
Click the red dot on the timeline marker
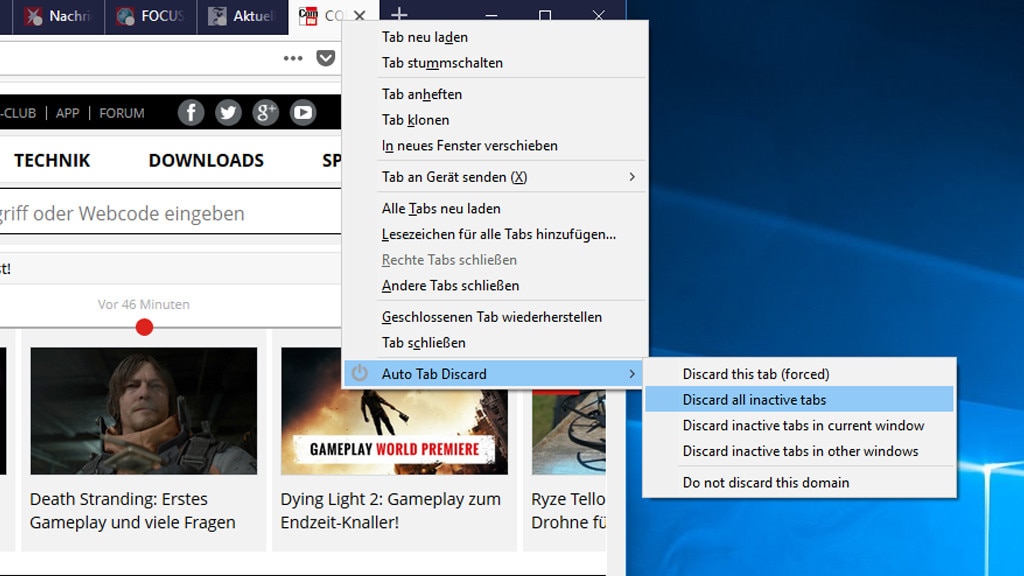[144, 327]
